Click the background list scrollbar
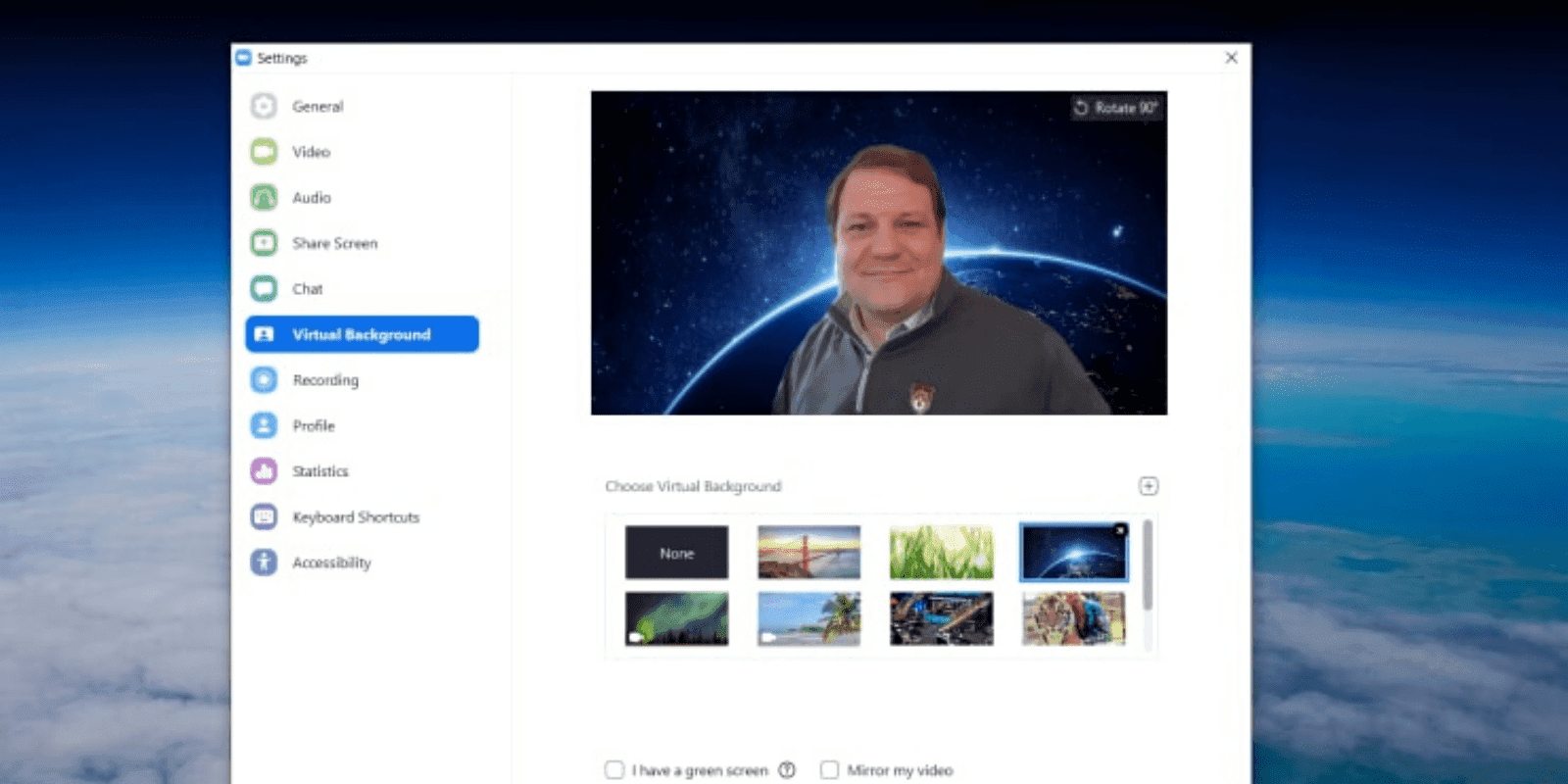Screen dimensions: 1568x784 (x=1148, y=564)
